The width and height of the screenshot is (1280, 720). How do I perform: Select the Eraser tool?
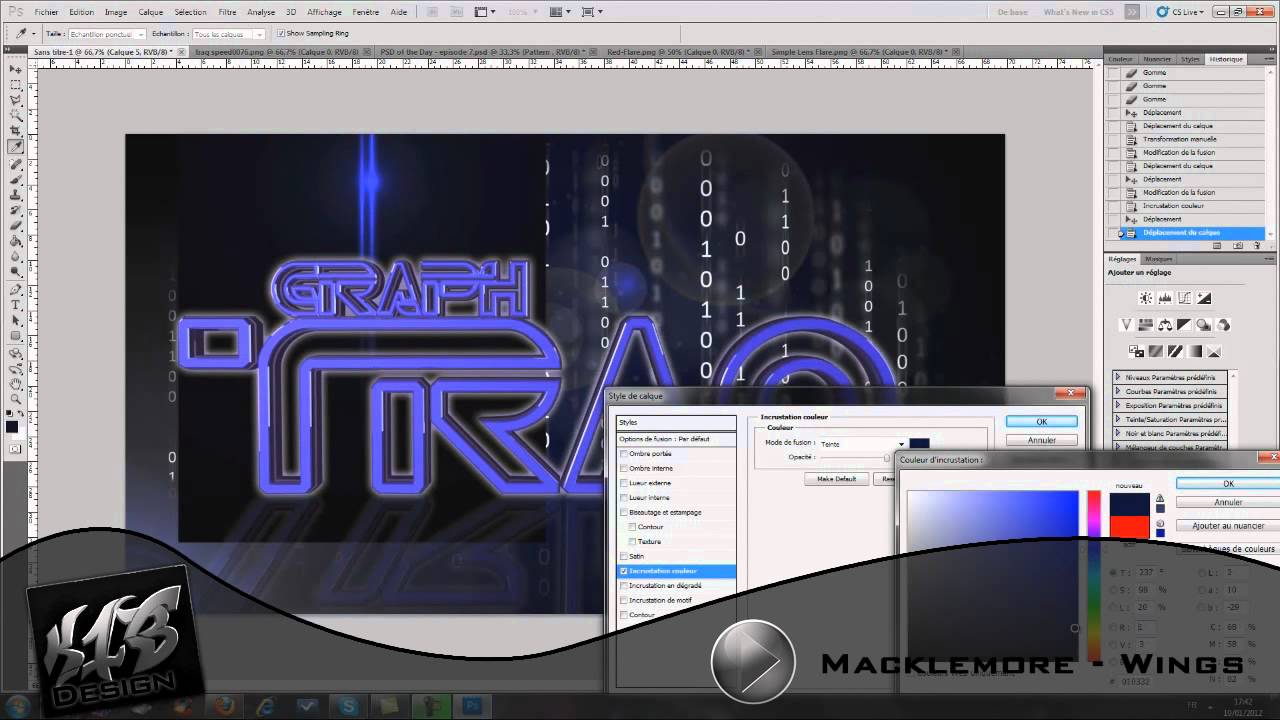click(x=16, y=227)
